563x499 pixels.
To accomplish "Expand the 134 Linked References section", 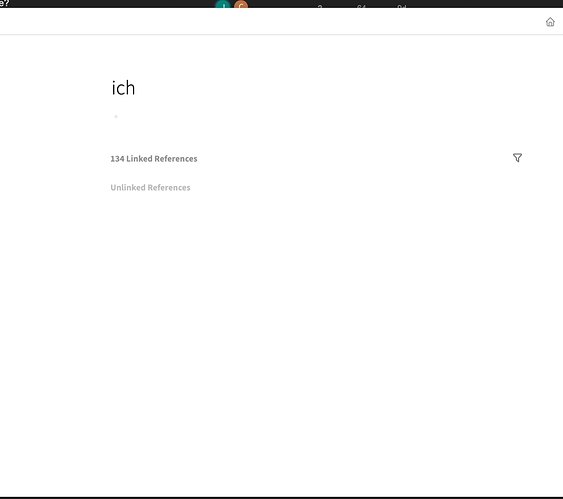I will tap(154, 159).
